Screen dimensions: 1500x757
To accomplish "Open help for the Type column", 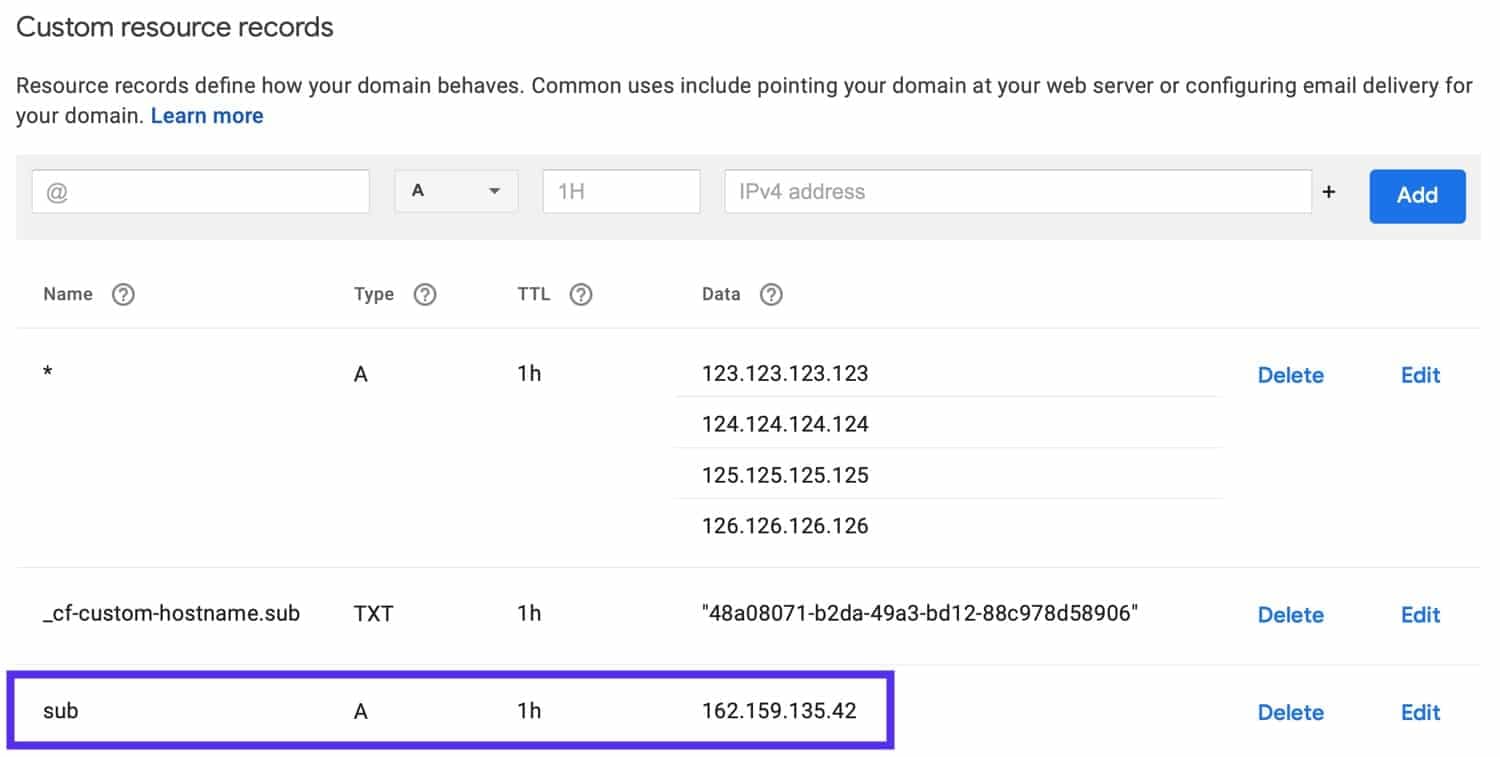I will (x=425, y=294).
